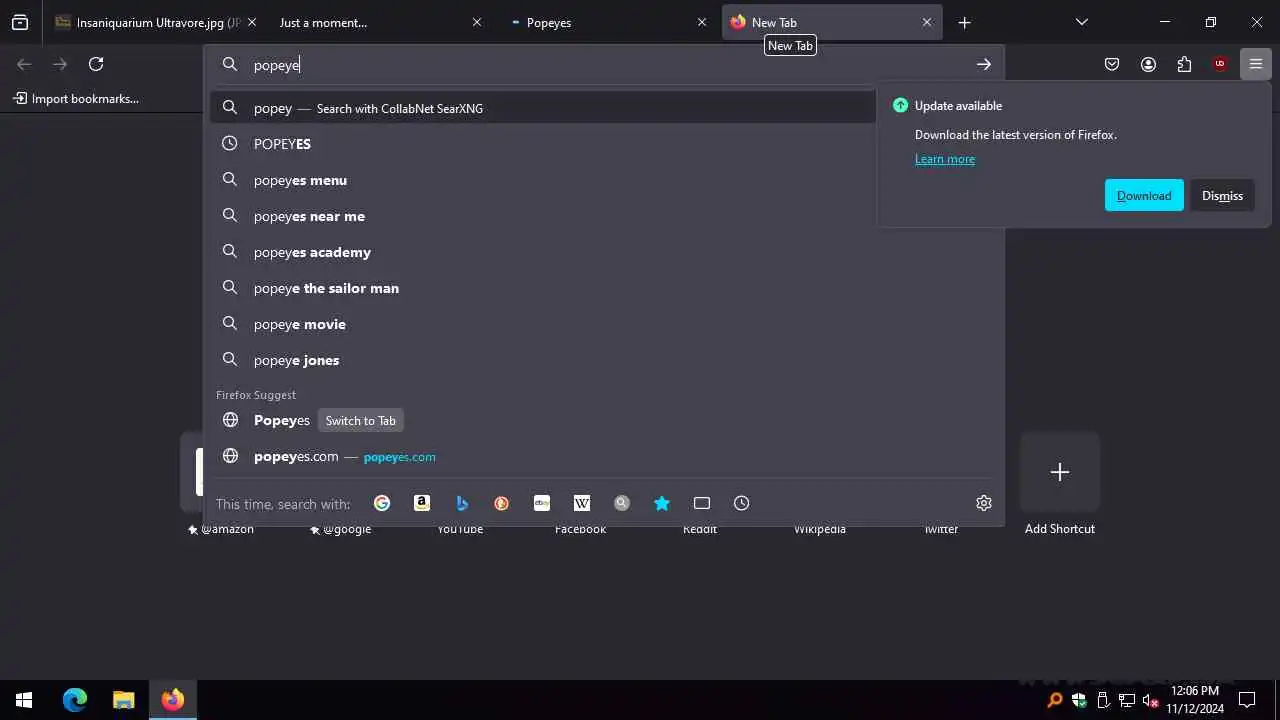The width and height of the screenshot is (1280, 720).
Task: Search this time with DuckDuckGo icon
Action: (502, 503)
